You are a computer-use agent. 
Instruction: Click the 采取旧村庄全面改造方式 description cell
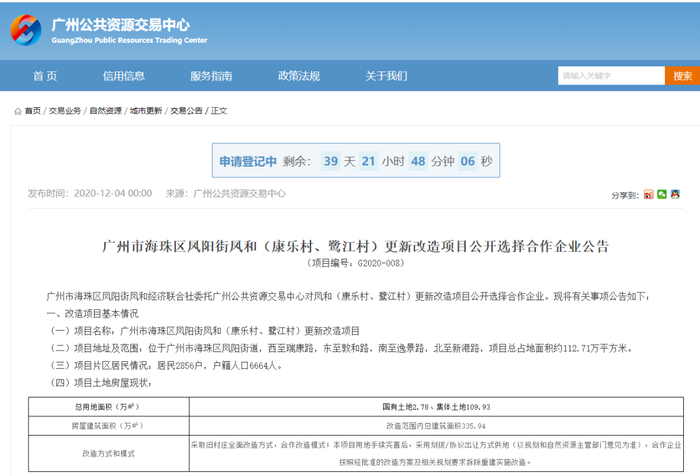tap(436, 453)
